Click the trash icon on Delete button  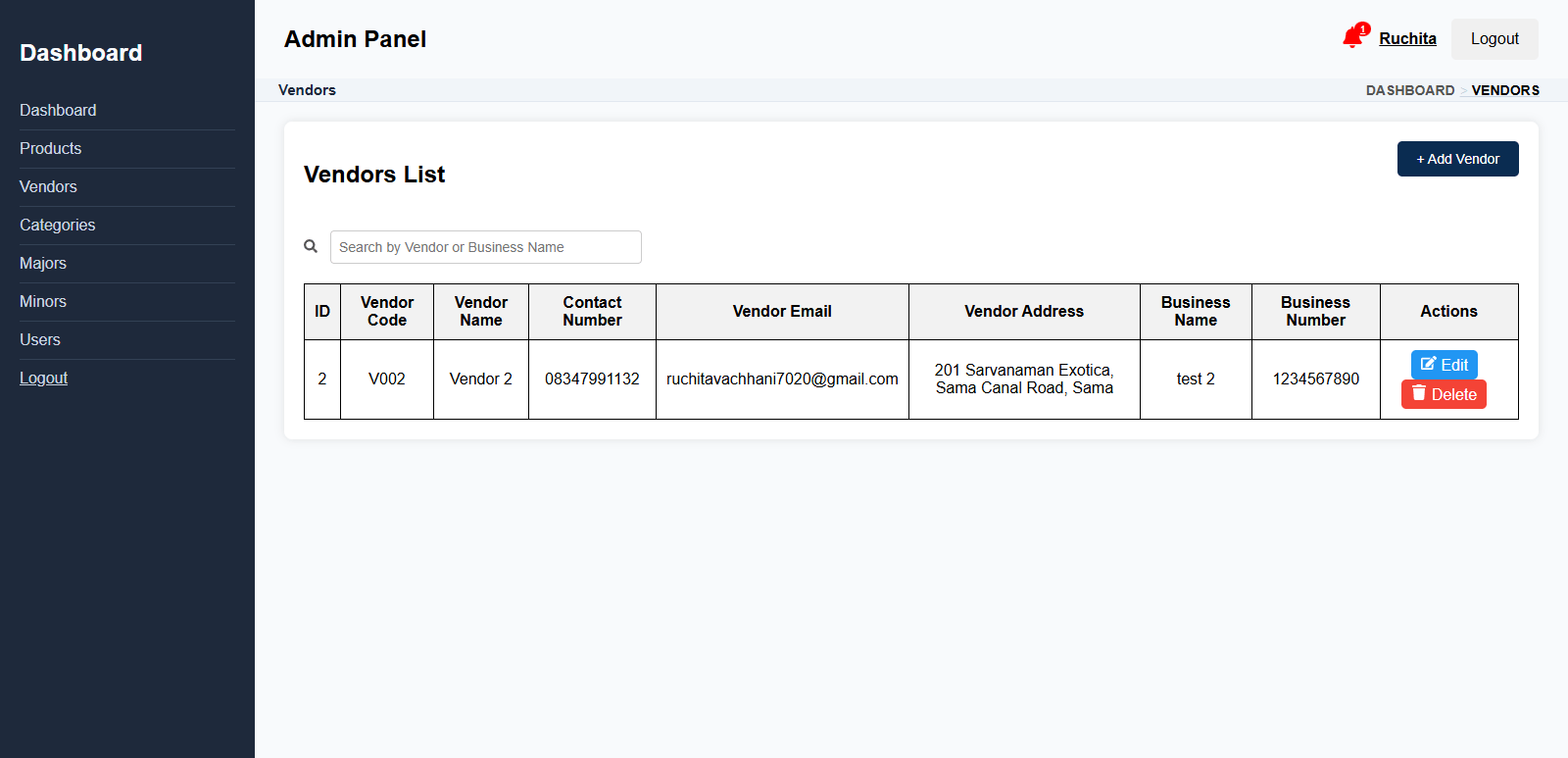(x=1418, y=393)
